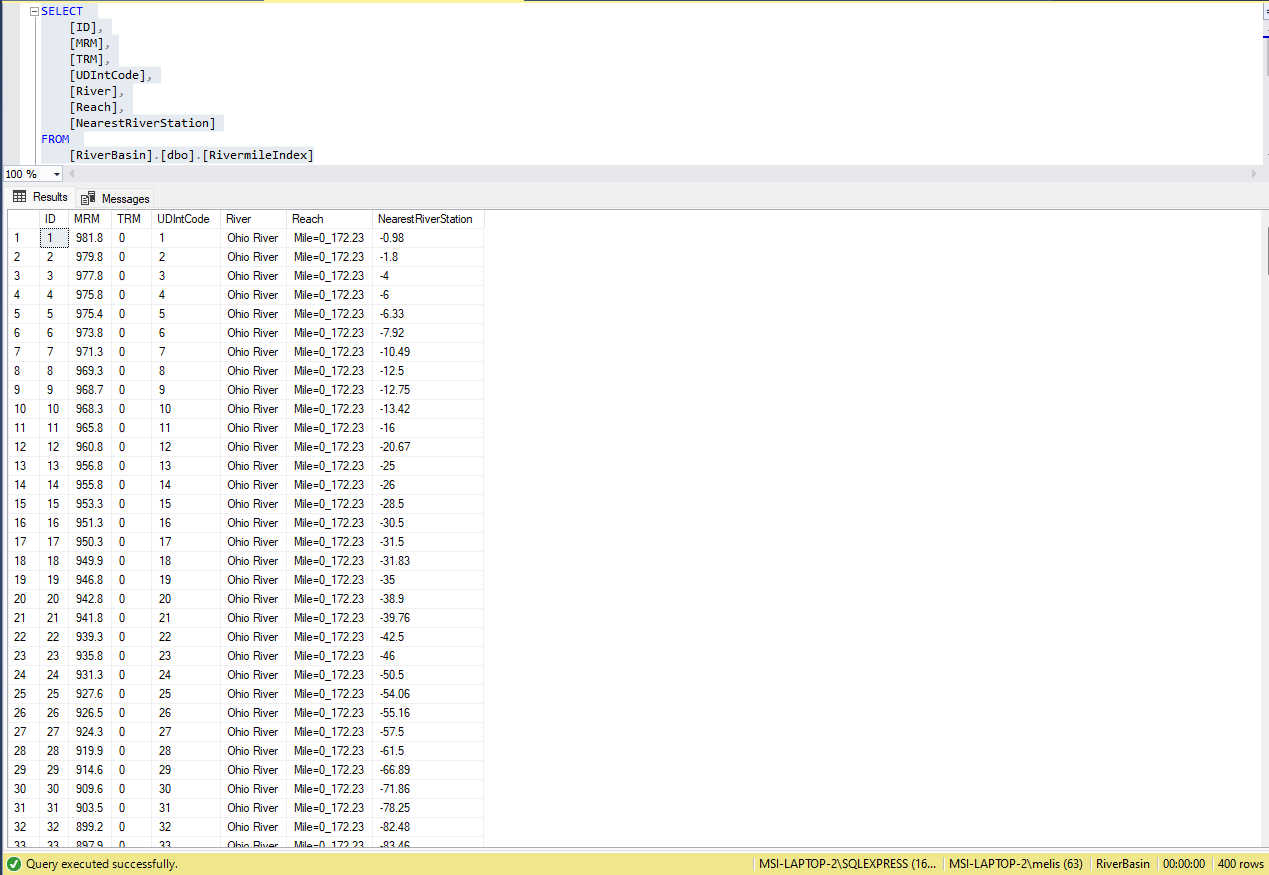Click the NearestRiverStation column header
This screenshot has width=1269, height=875.
[x=428, y=219]
